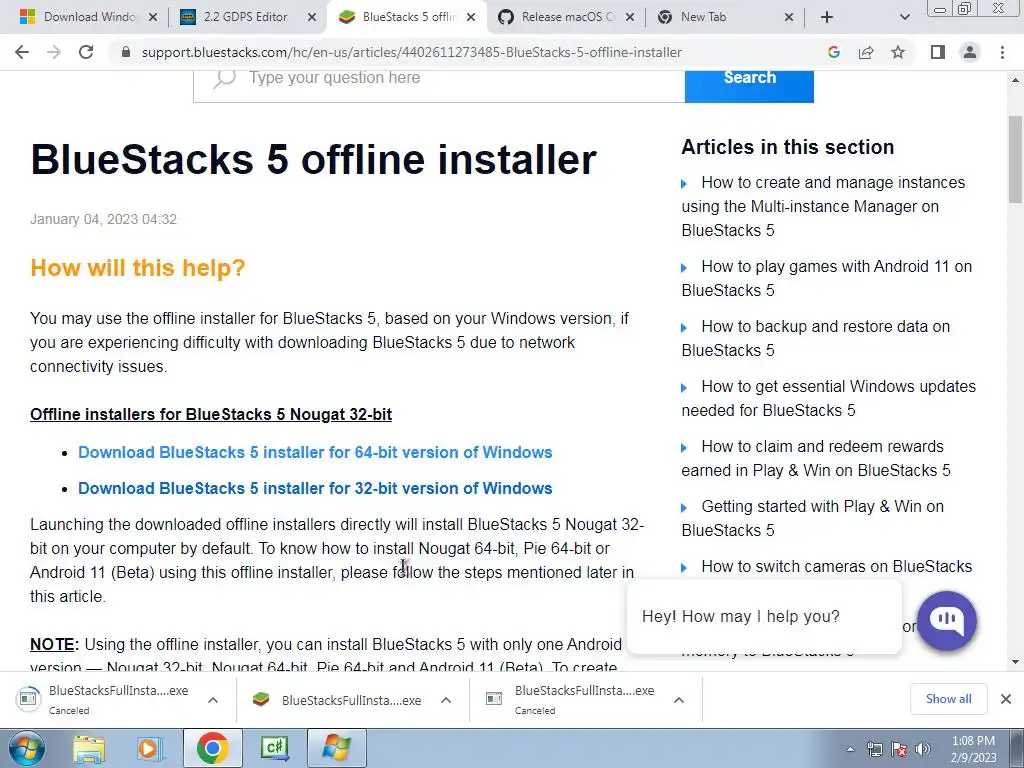Click the 'How will this help?' heading
This screenshot has height=768, width=1024.
coord(138,268)
